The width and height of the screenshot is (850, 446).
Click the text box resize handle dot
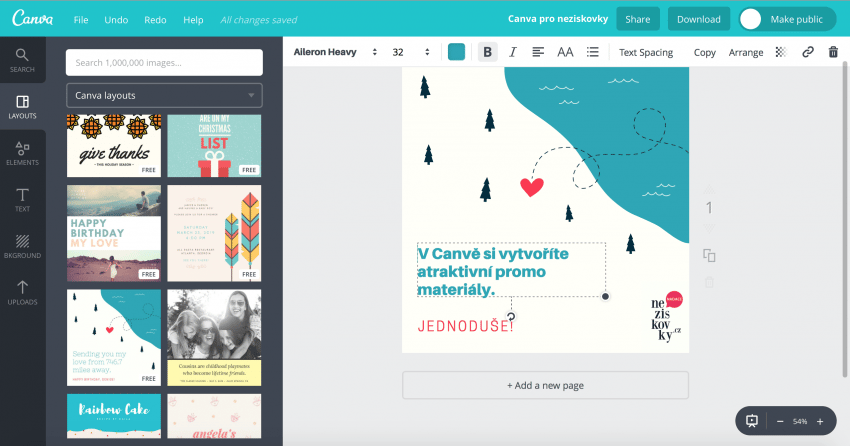point(606,296)
